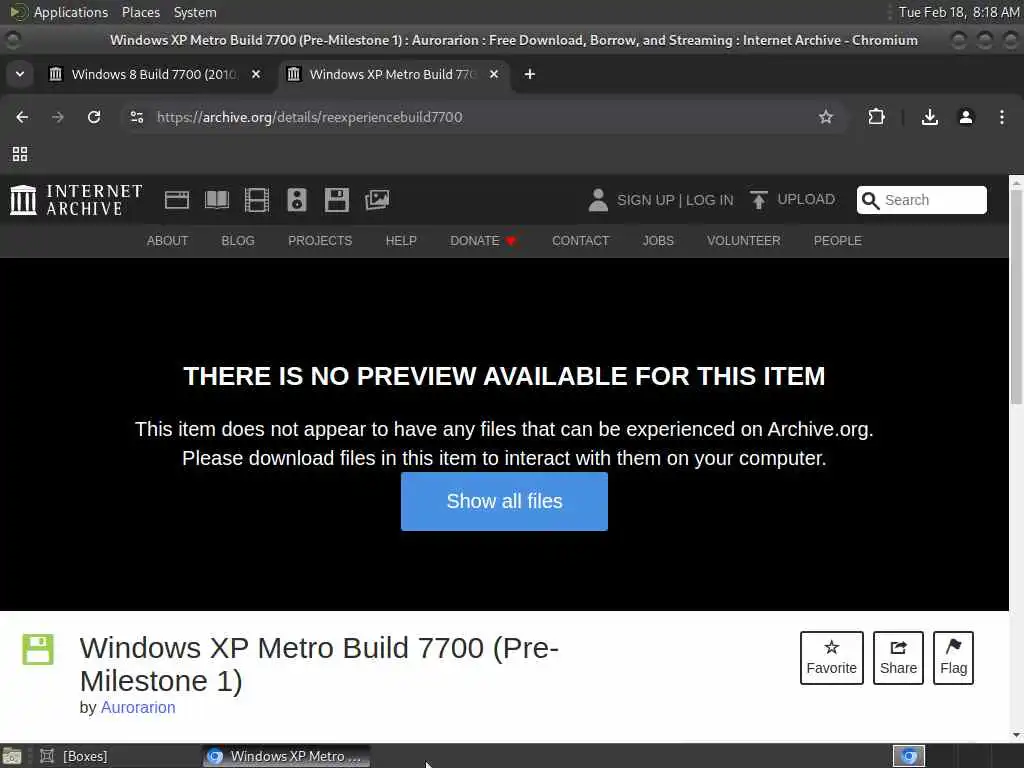Open the JOBS page

(x=658, y=241)
